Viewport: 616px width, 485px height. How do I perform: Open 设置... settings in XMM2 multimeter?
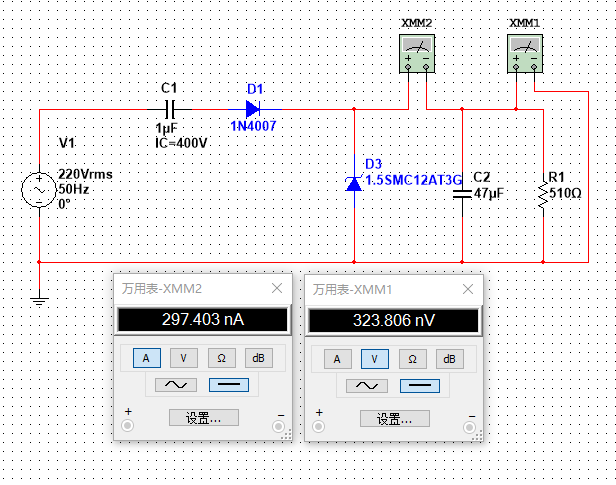pyautogui.click(x=203, y=418)
